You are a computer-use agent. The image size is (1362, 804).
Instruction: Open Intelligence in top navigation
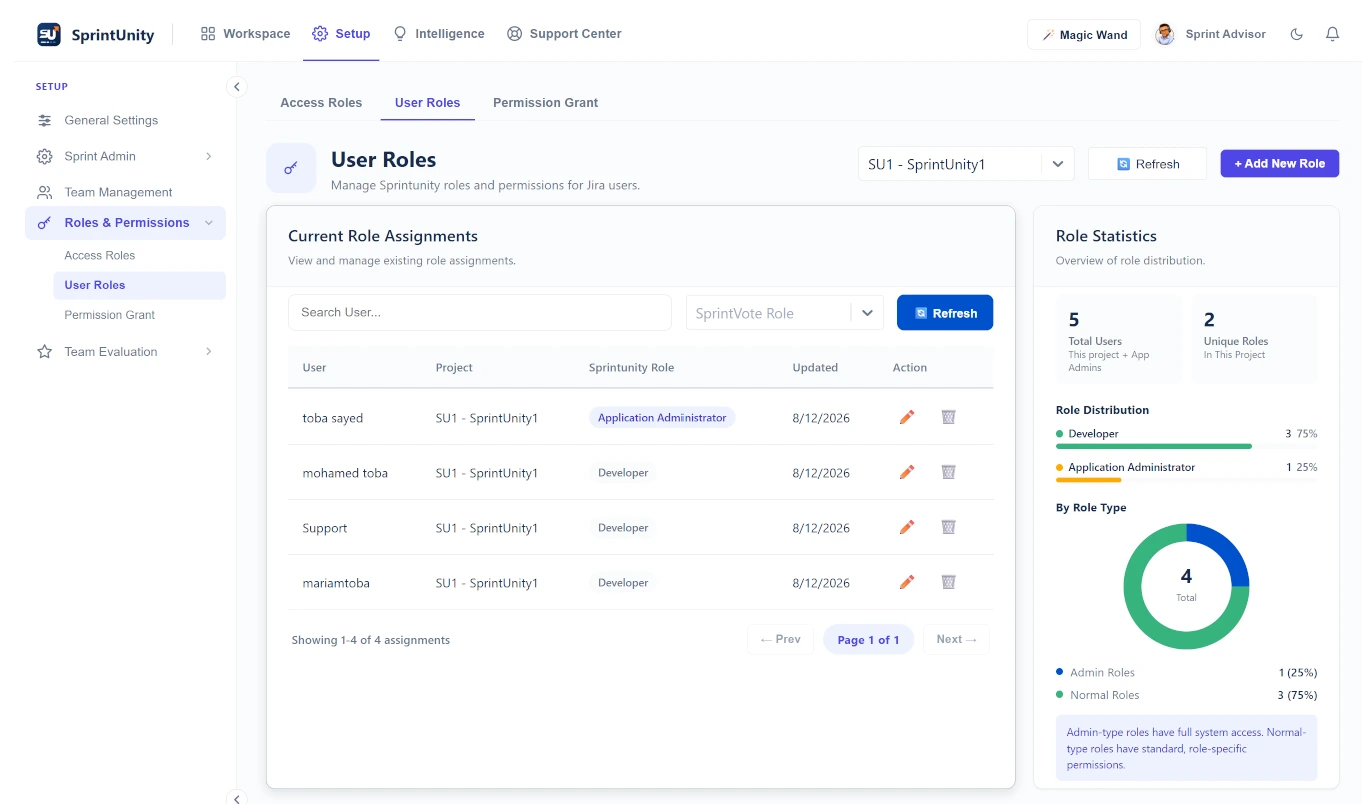(x=438, y=34)
